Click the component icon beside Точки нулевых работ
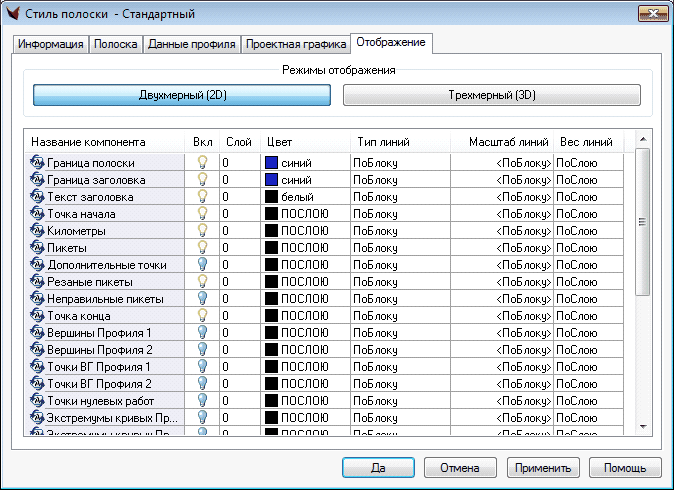The image size is (674, 490). (x=38, y=401)
